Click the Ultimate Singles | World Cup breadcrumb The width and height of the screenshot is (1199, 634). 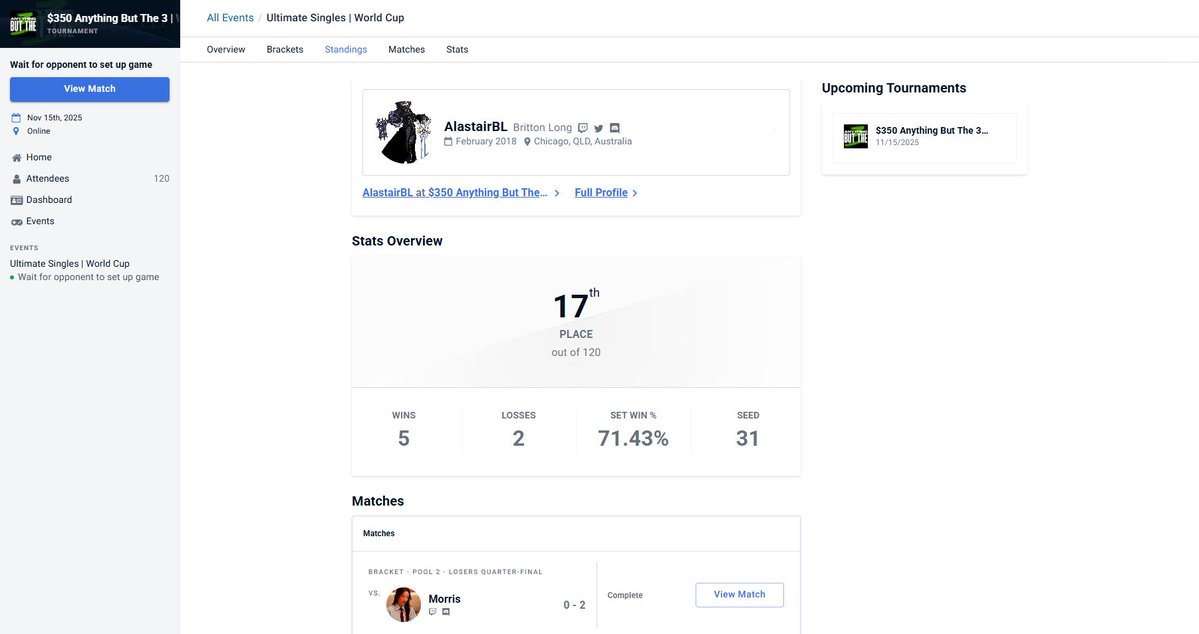click(335, 18)
